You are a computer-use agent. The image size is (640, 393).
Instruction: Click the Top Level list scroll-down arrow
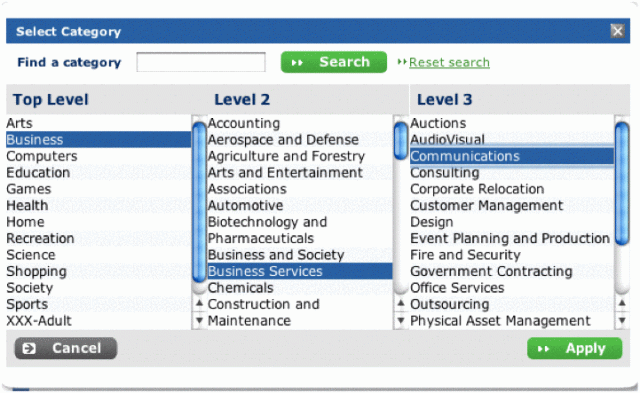[199, 320]
